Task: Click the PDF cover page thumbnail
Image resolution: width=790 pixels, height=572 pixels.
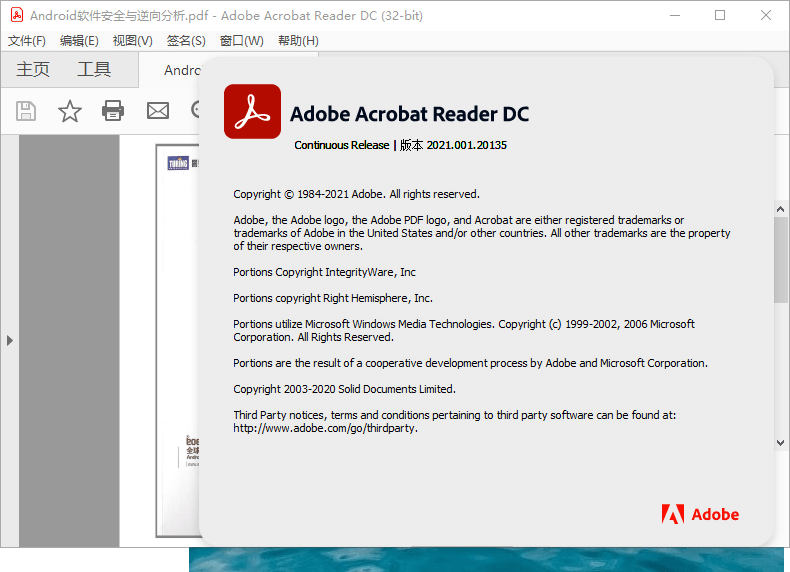Action: [178, 341]
